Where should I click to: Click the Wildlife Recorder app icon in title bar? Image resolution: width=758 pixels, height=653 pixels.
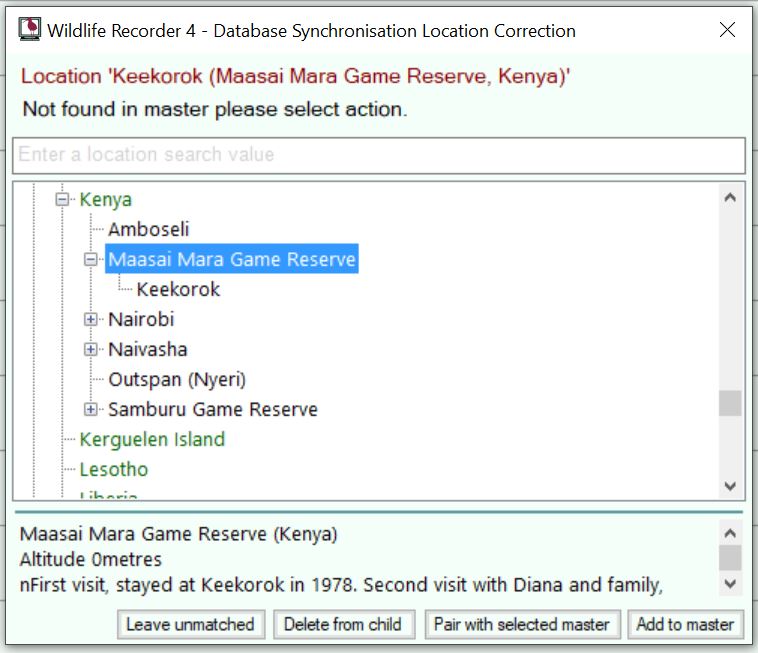tap(29, 29)
